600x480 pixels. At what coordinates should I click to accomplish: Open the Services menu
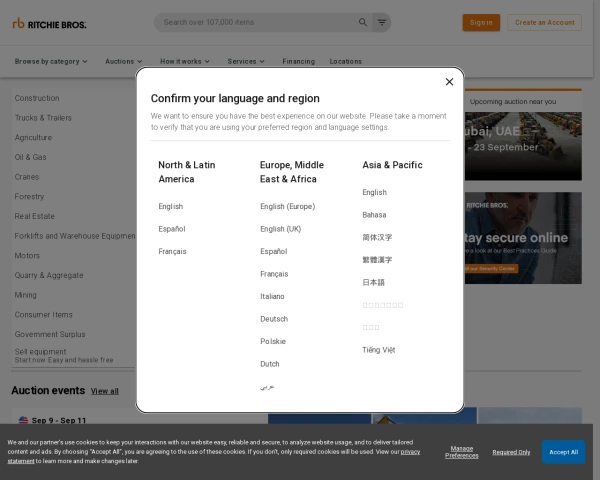coord(246,61)
